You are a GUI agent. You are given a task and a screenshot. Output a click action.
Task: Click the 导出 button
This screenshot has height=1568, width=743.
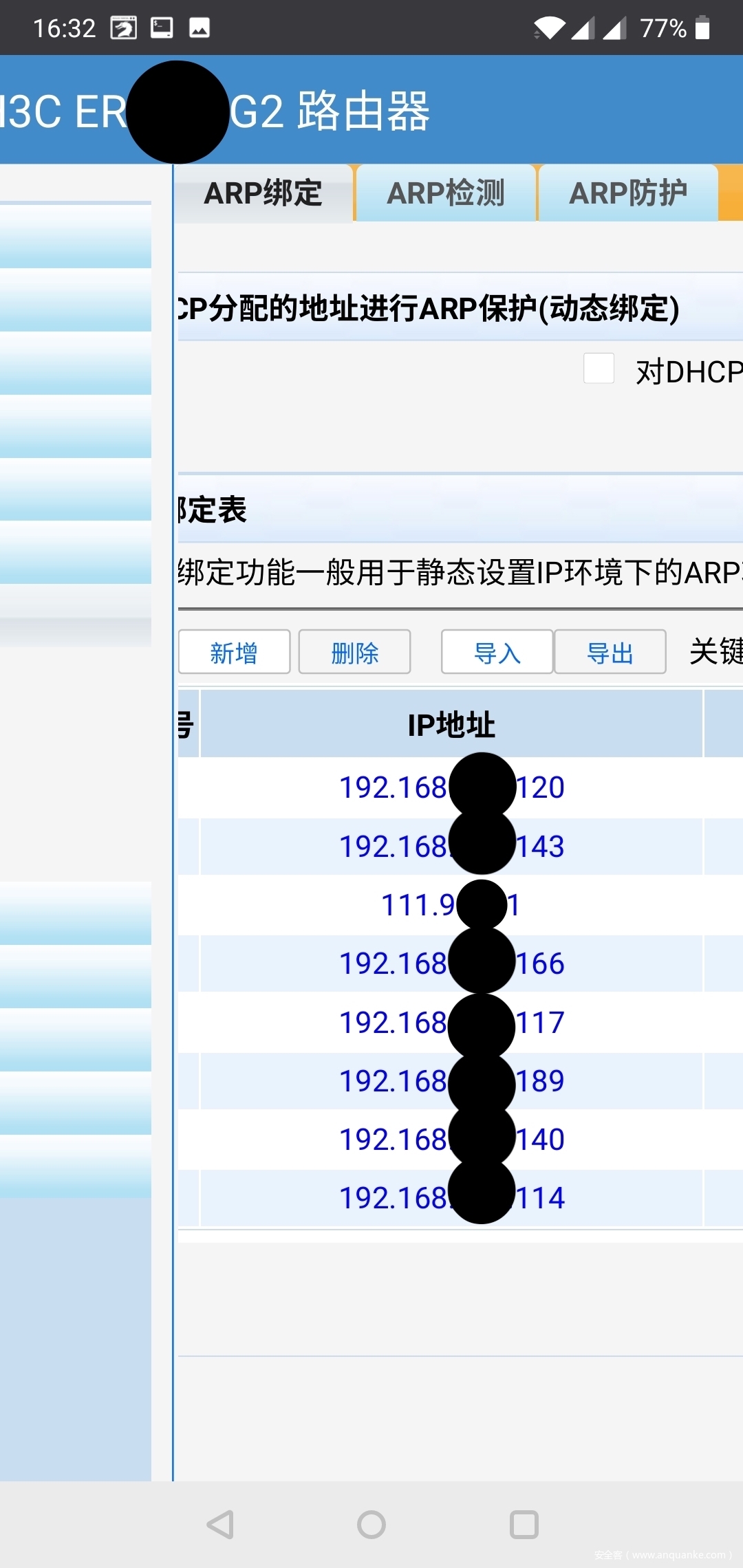click(610, 652)
